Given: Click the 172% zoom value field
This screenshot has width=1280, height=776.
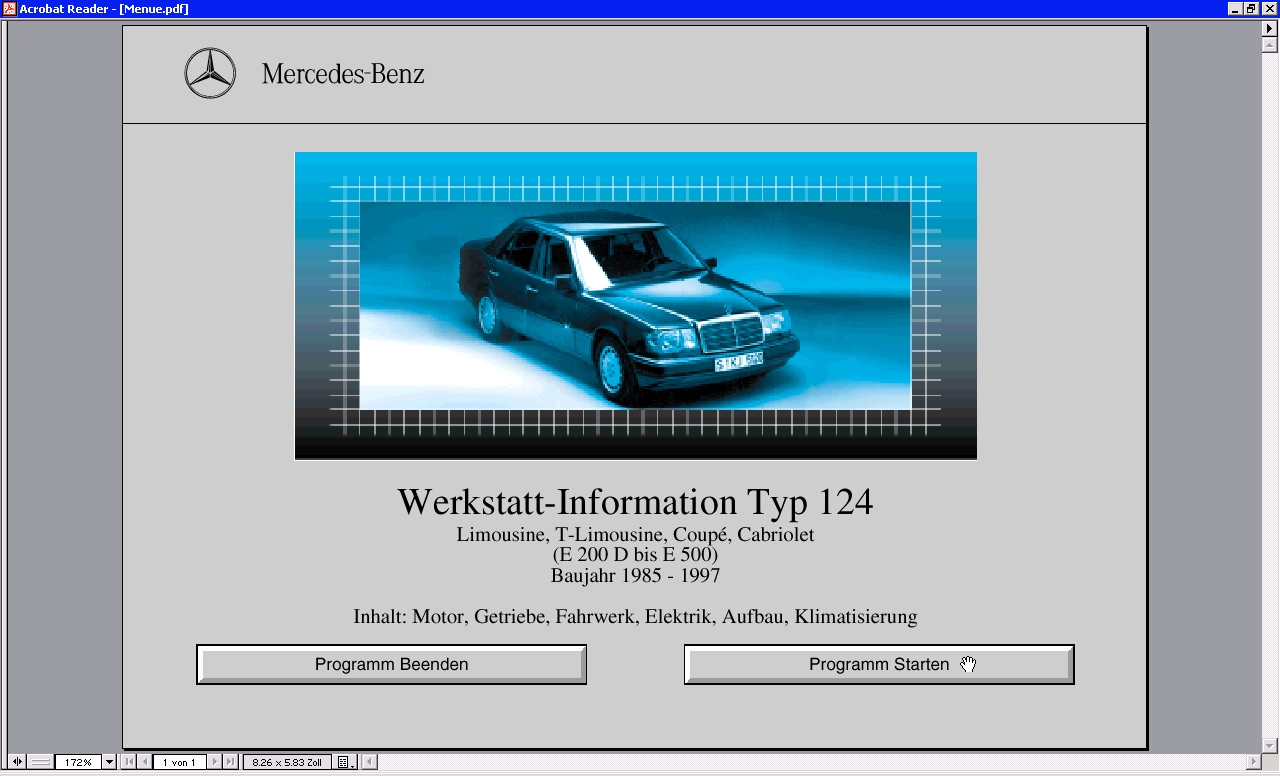Looking at the screenshot, I should [78, 762].
